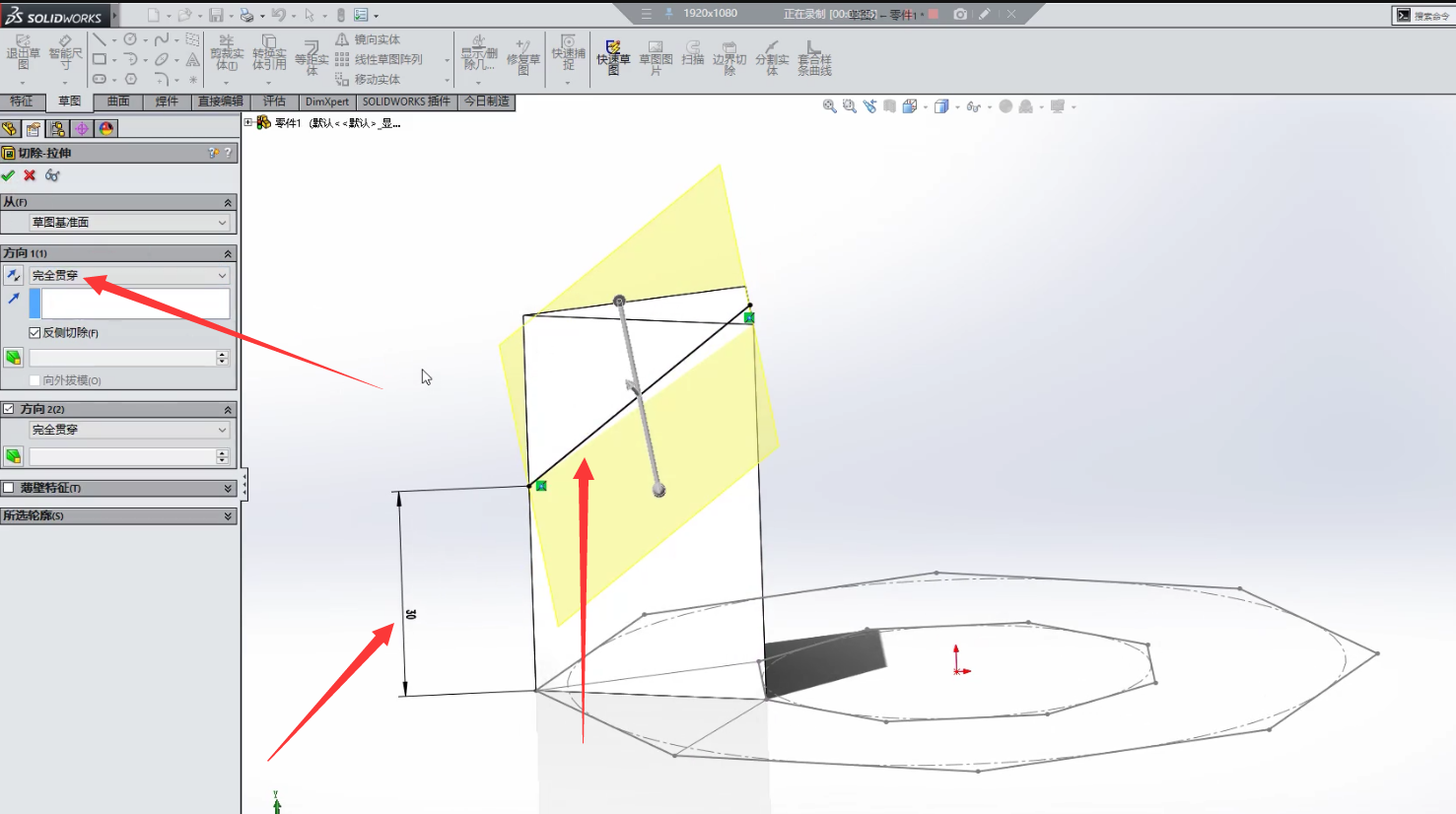The width and height of the screenshot is (1456, 814).
Task: Enable the 薄壁特征 thin feature checkbox
Action: 9,488
